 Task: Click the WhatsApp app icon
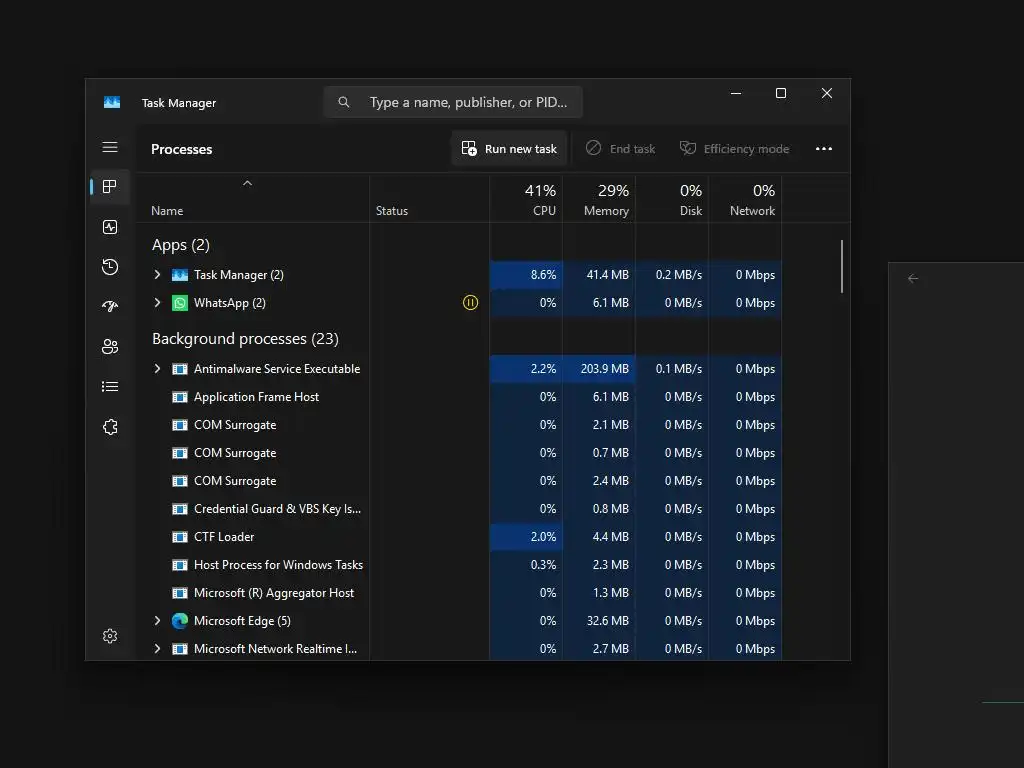(x=180, y=303)
